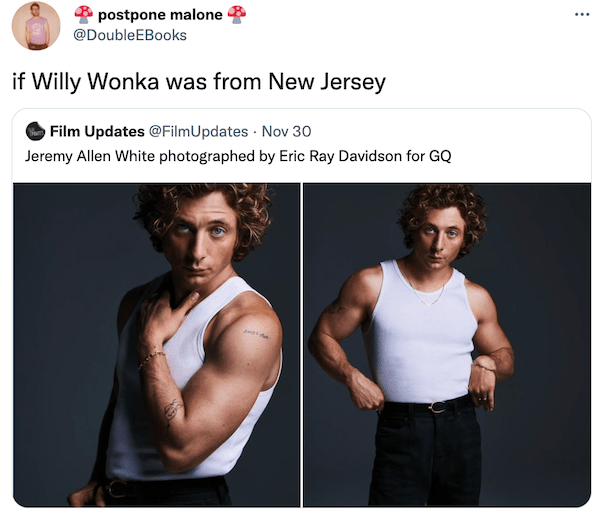Click the Film Updates account avatar
The image size is (600, 522).
[35, 131]
